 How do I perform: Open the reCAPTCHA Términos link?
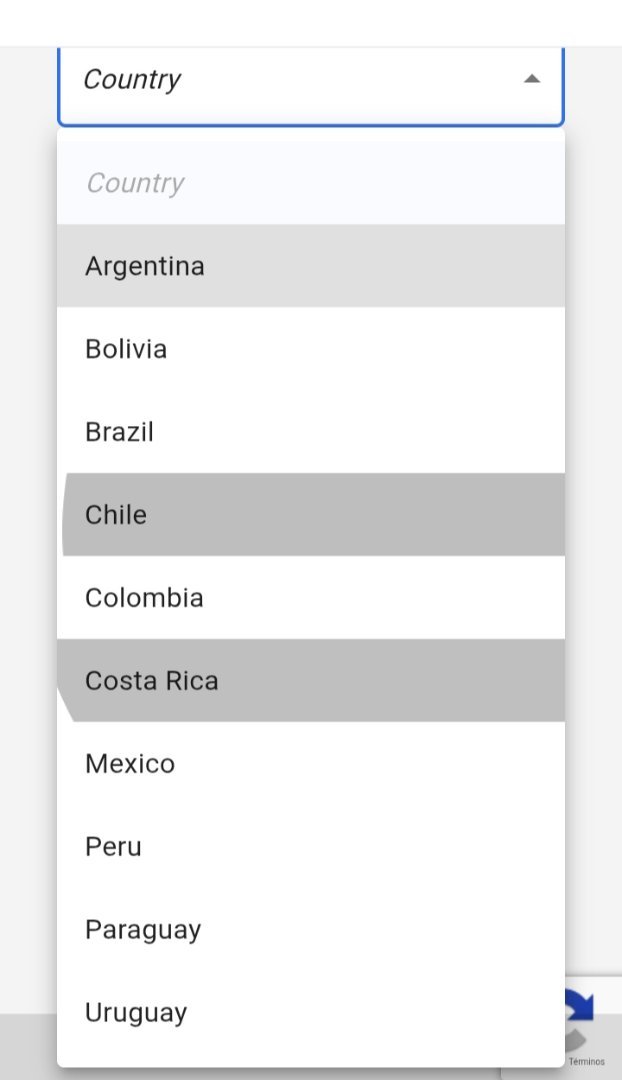587,1062
